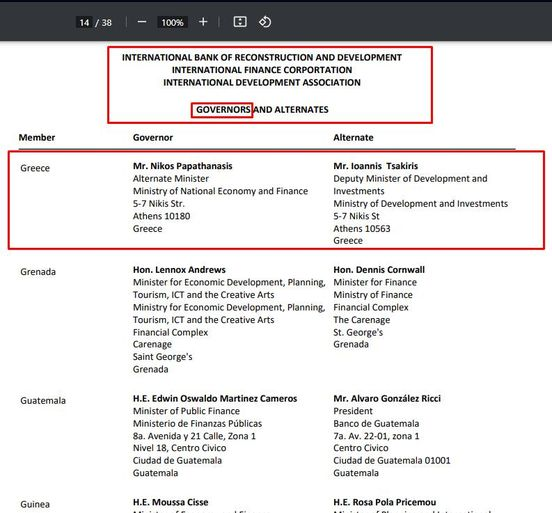Click the 'Athens 10180' address line

tap(162, 216)
